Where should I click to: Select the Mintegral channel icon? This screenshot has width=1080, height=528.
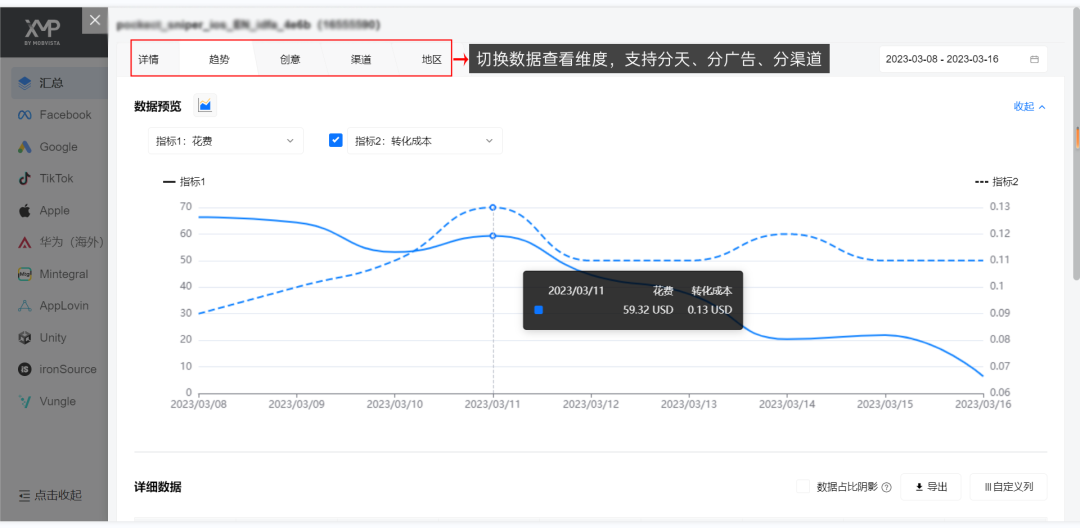pyautogui.click(x=25, y=274)
